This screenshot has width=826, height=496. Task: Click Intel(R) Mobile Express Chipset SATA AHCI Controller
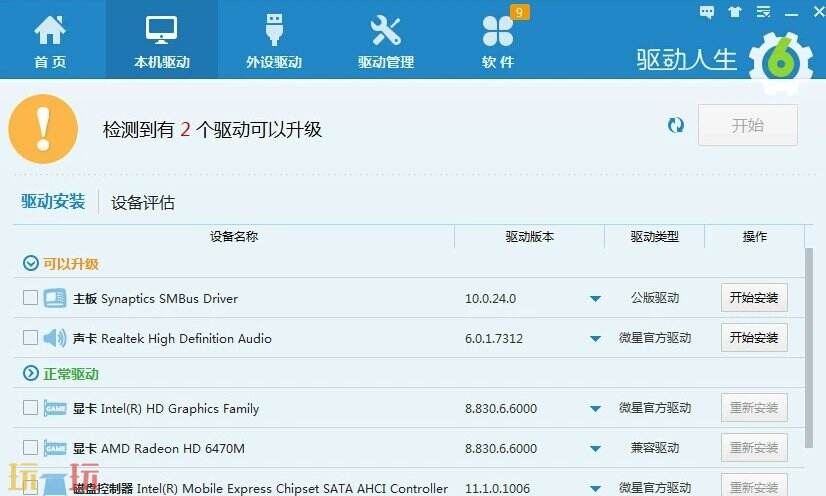[x=292, y=489]
